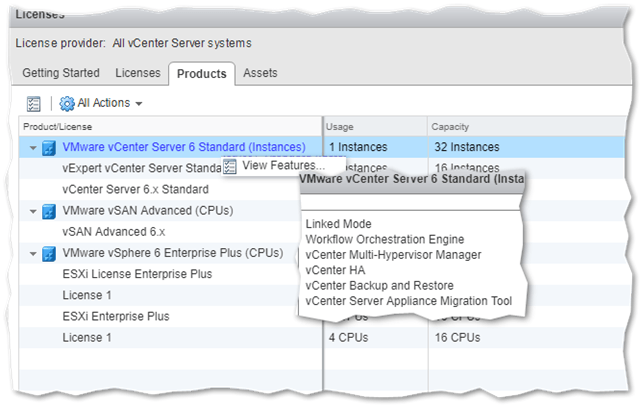Click the View Features context menu icon
642x407 pixels.
(230, 166)
